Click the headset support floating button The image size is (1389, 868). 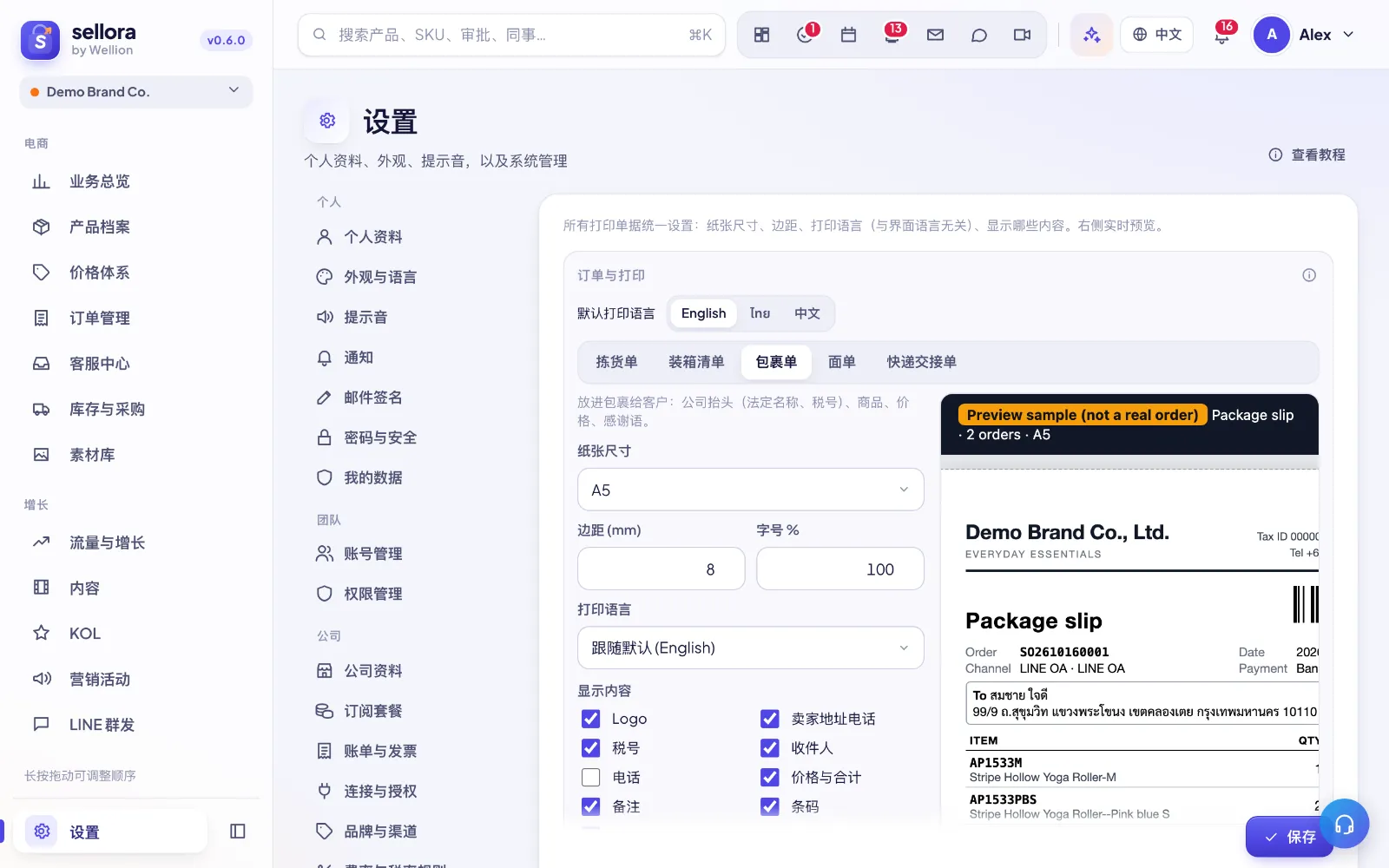pos(1344,824)
